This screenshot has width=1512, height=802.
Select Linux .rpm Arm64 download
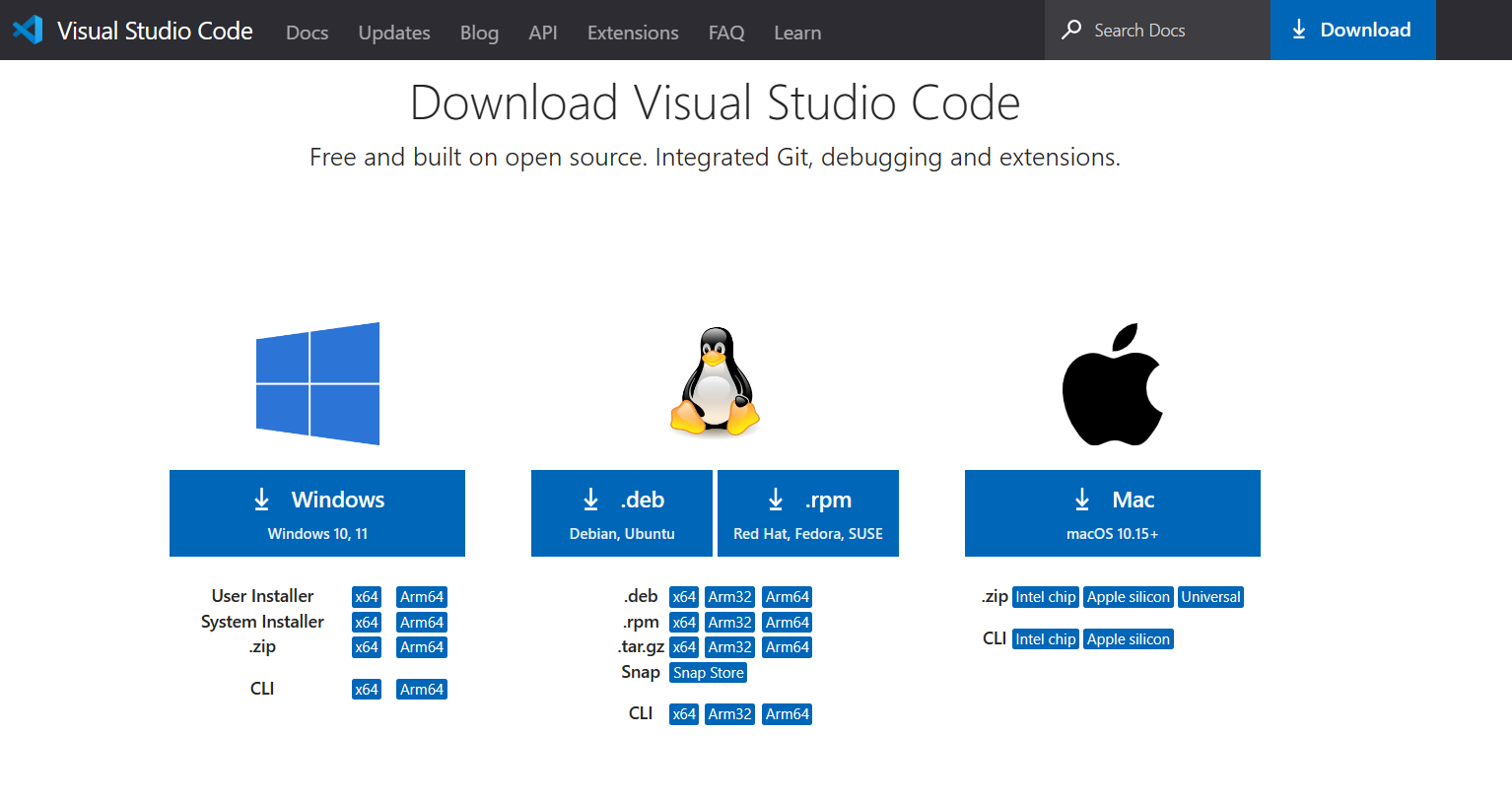tap(788, 623)
